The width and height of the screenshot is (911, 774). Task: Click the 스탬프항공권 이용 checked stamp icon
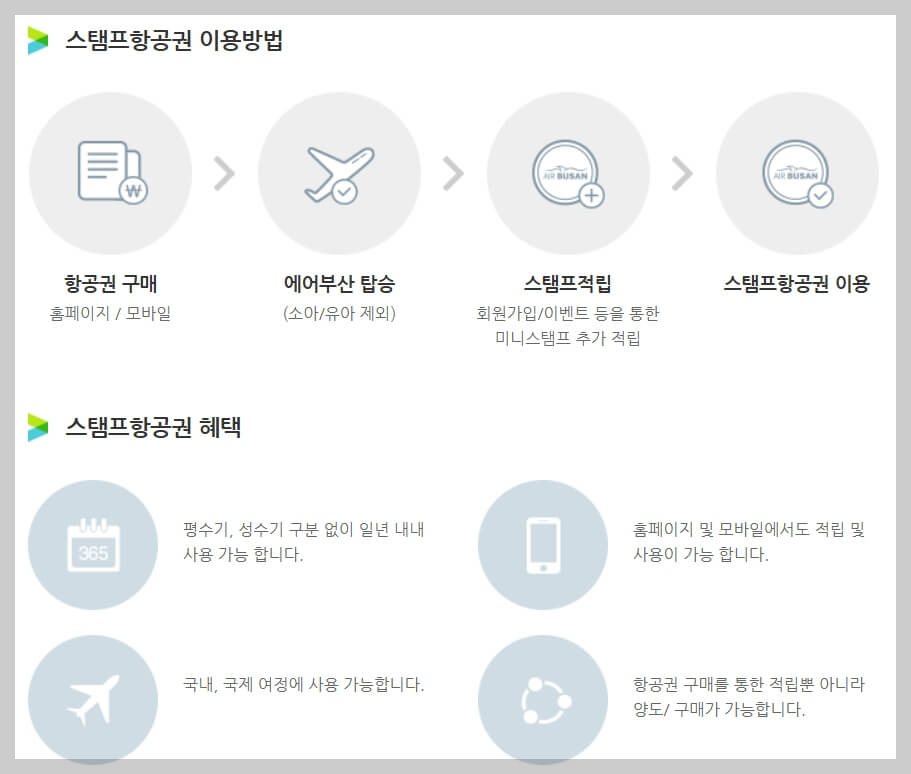click(x=795, y=171)
